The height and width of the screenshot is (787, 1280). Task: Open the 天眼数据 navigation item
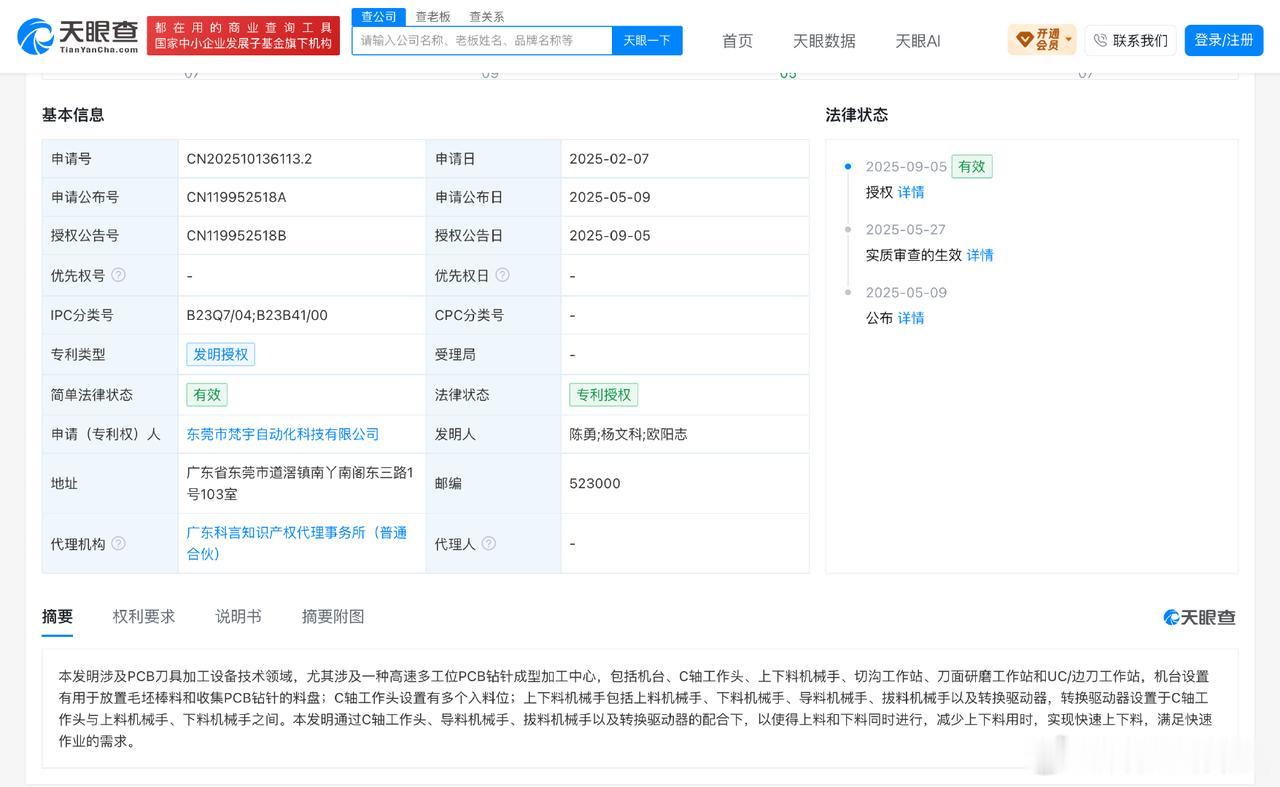tap(824, 41)
